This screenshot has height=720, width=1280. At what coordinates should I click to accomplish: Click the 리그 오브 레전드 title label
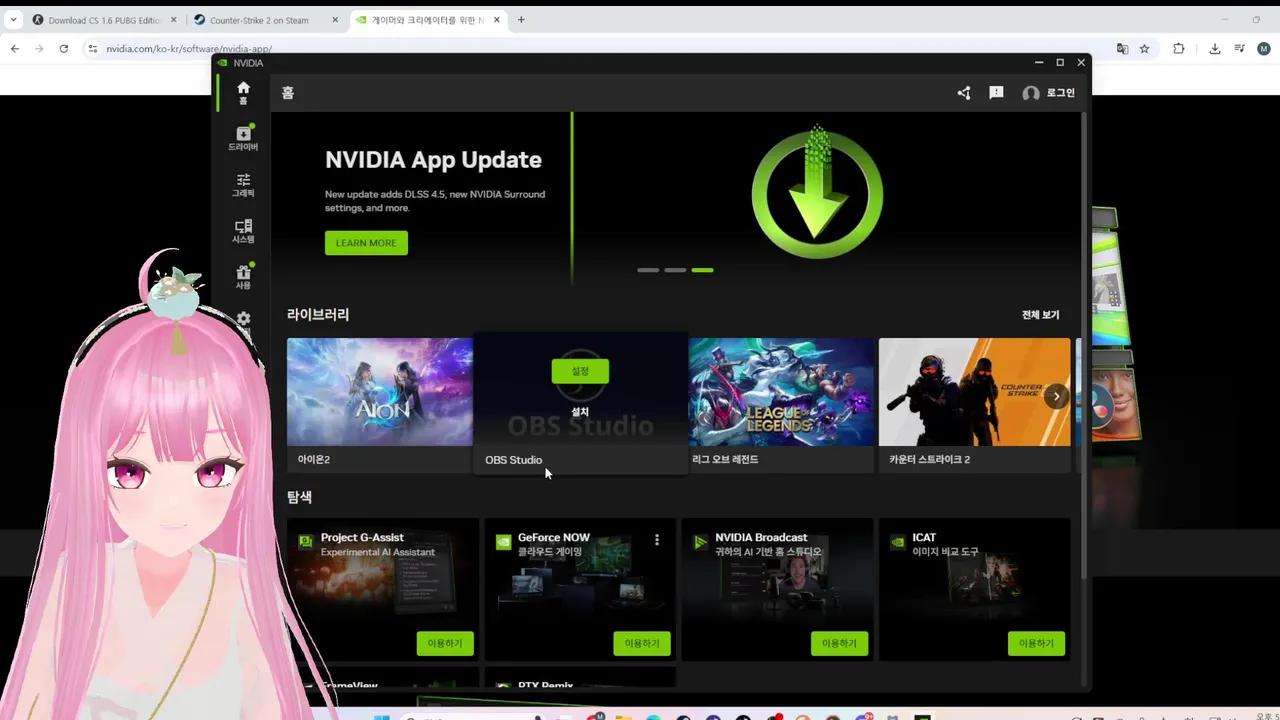point(726,460)
